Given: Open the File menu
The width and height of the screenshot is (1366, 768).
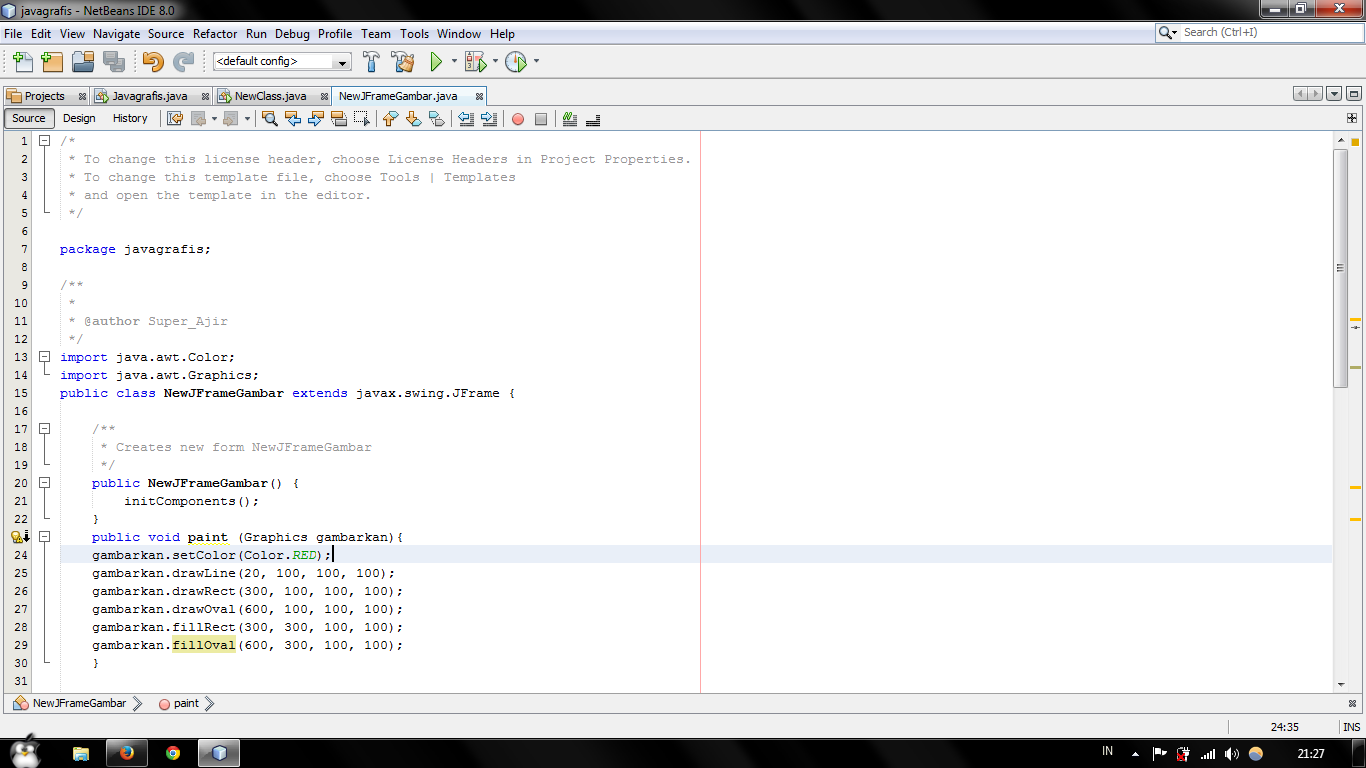Looking at the screenshot, I should [13, 34].
